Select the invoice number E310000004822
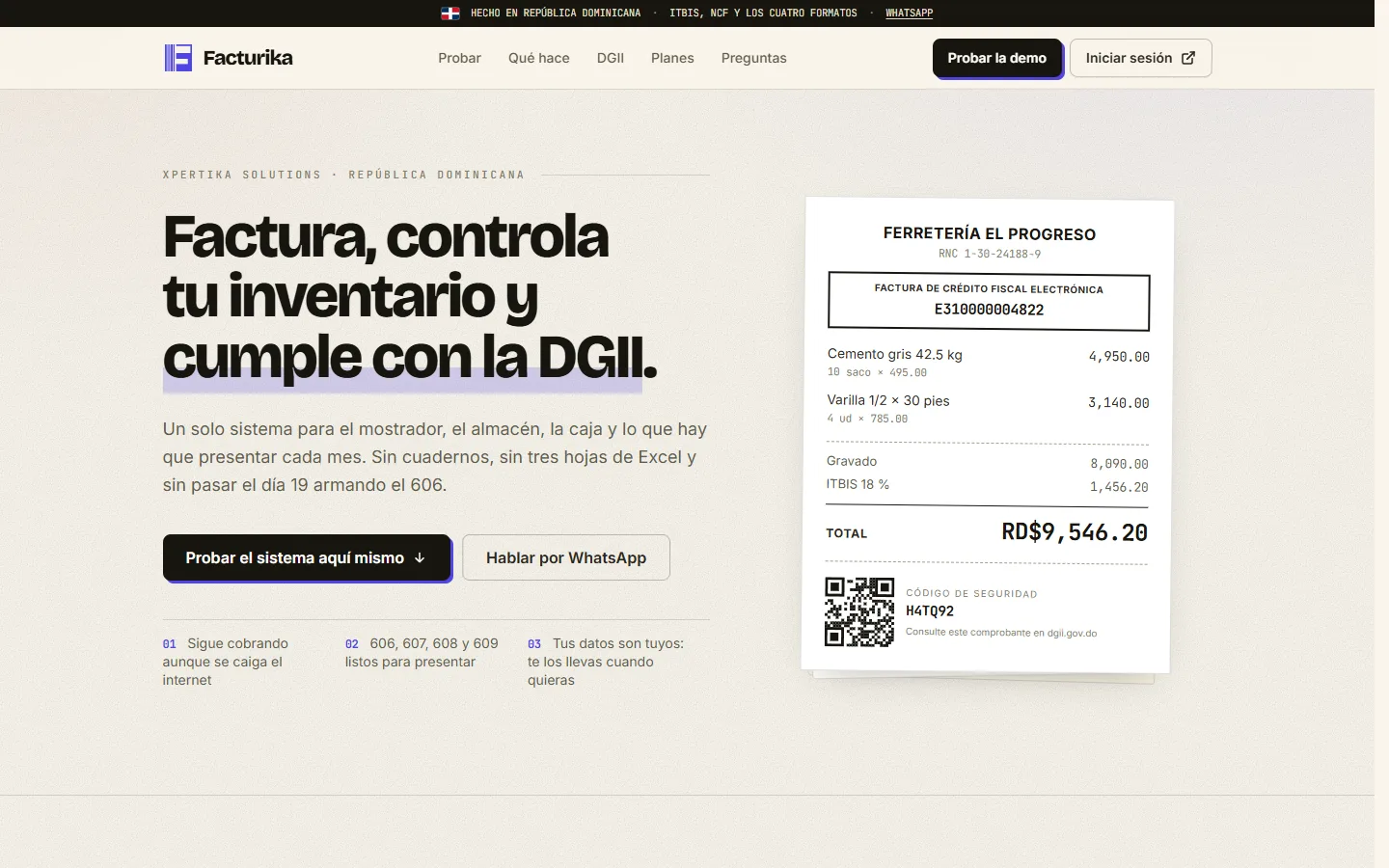This screenshot has width=1389, height=868. (989, 310)
